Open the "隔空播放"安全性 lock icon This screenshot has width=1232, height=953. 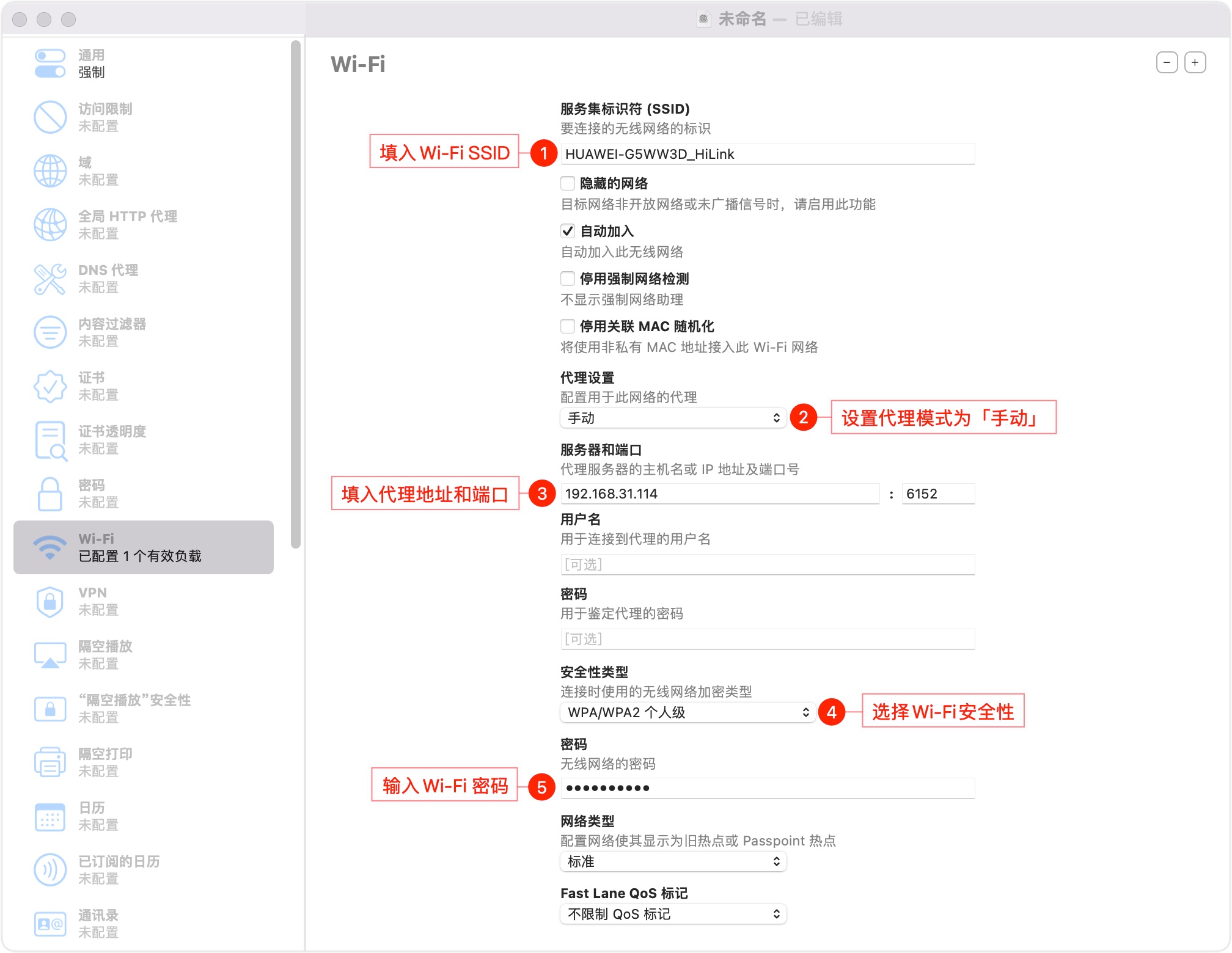pyautogui.click(x=50, y=709)
